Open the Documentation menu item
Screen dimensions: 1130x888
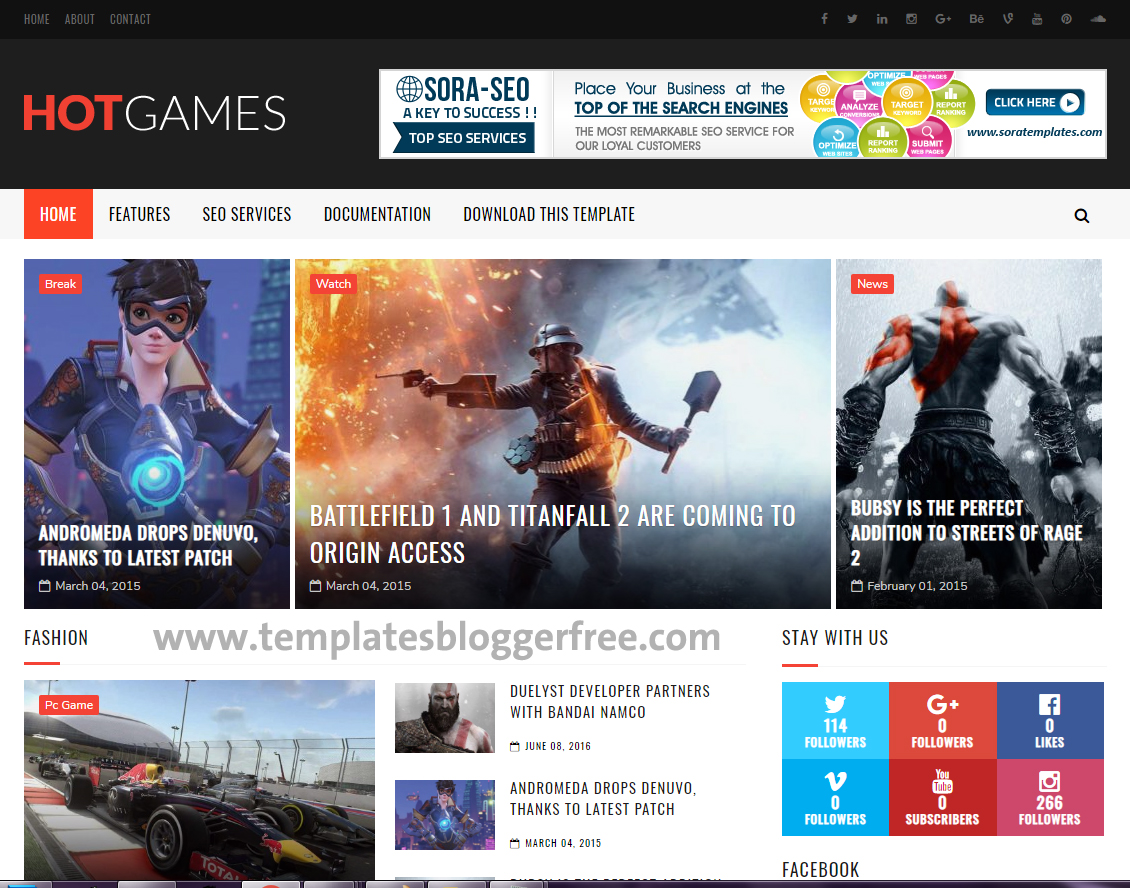pyautogui.click(x=377, y=214)
